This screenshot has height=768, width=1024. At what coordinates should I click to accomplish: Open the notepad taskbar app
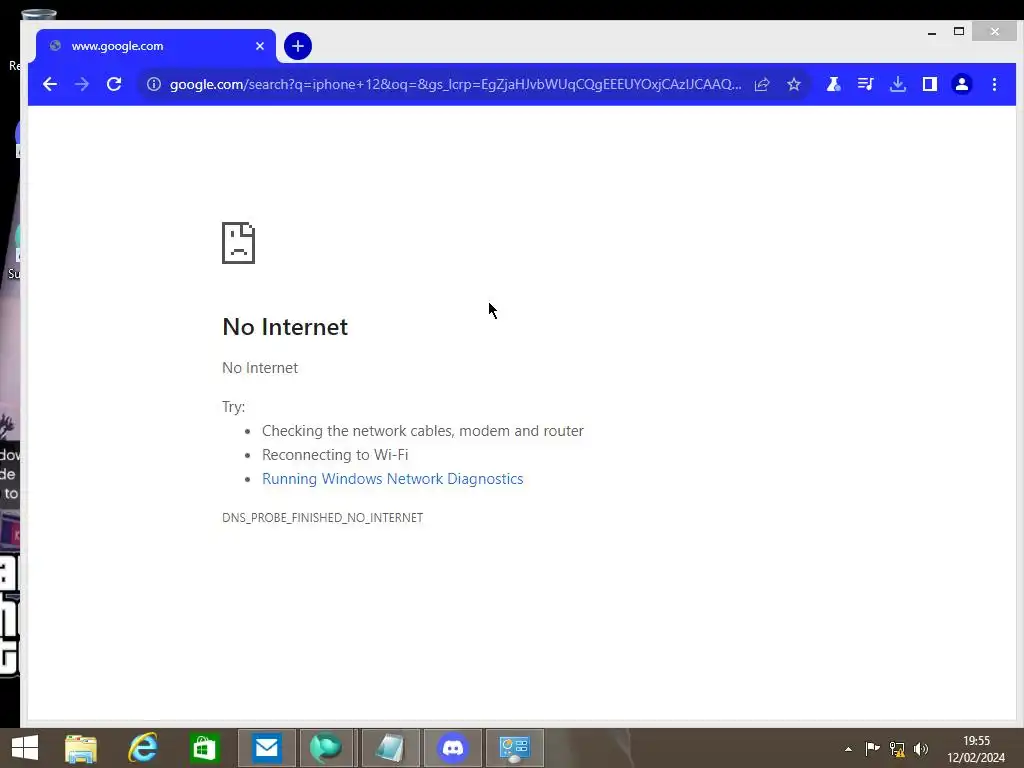coord(391,748)
